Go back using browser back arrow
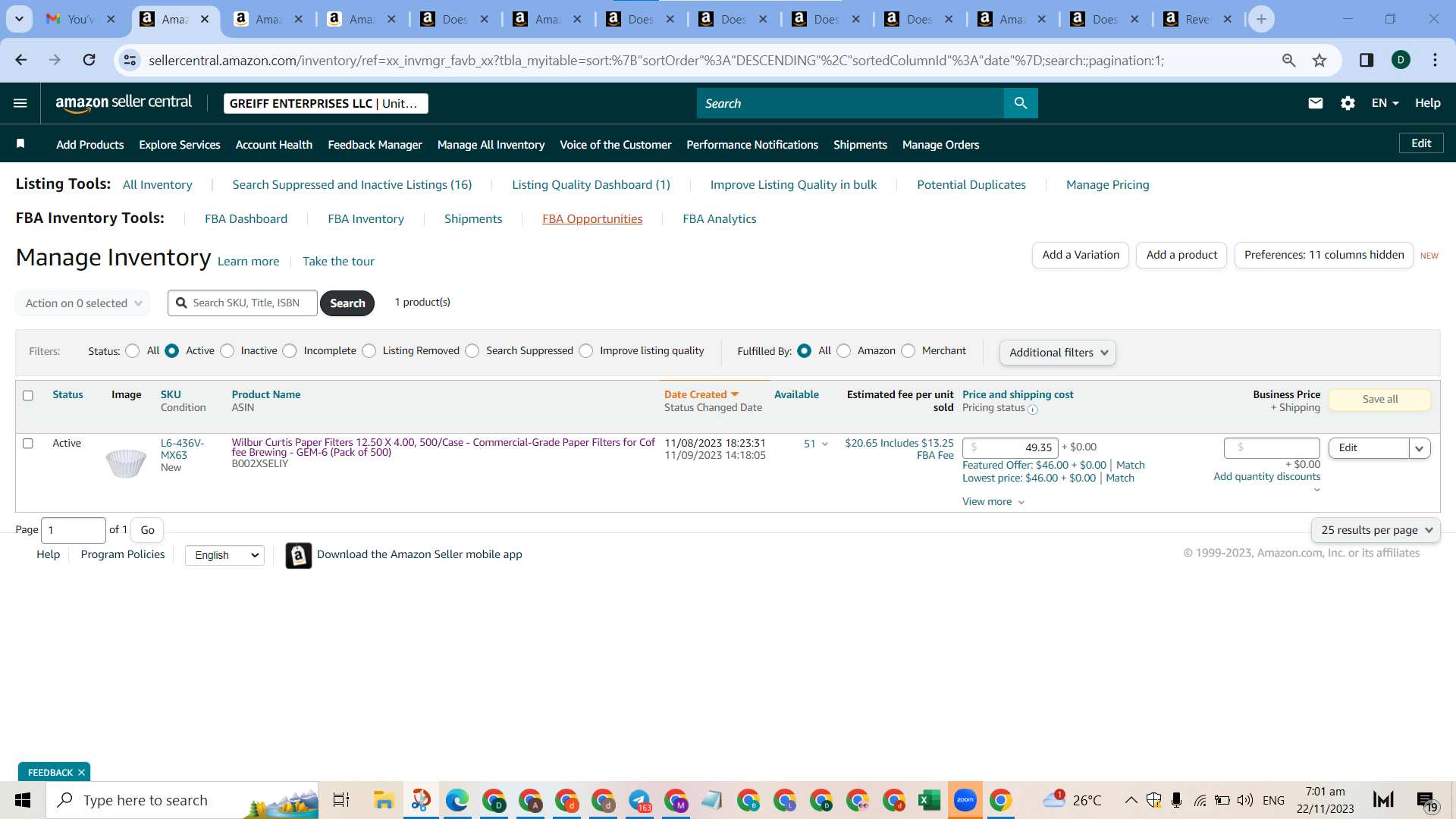1456x819 pixels. 21,60
